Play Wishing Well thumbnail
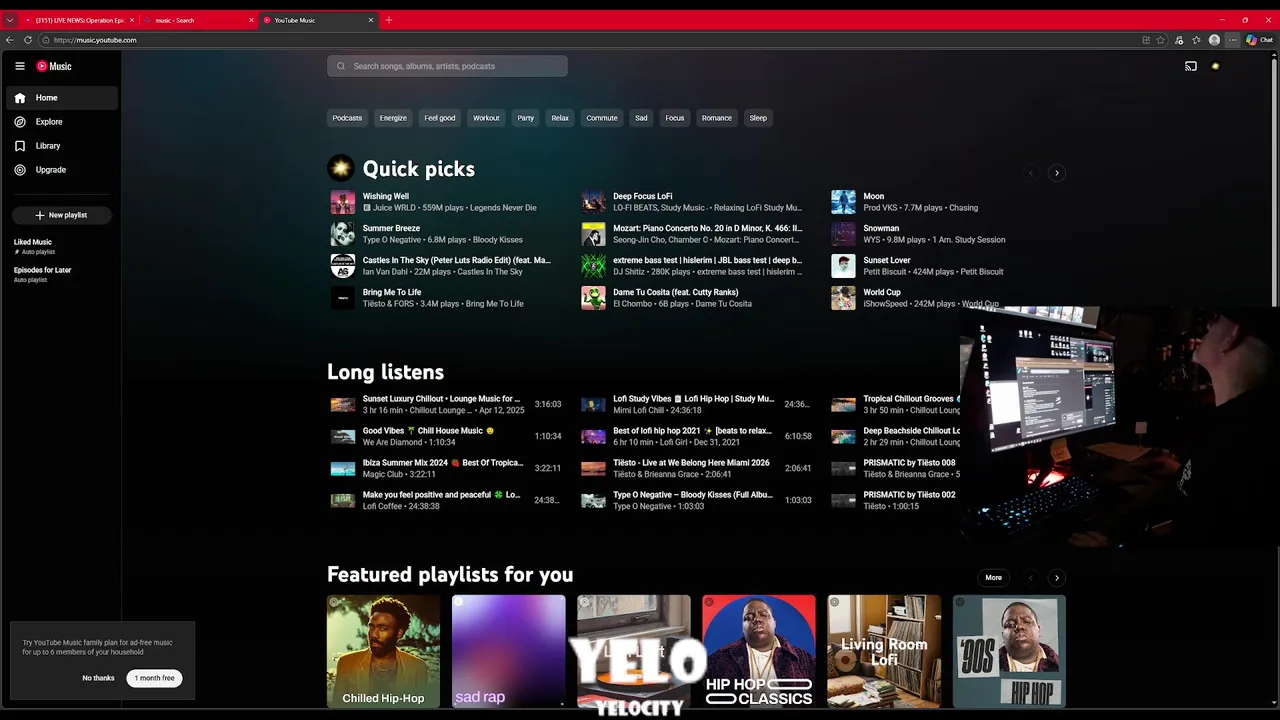 tap(343, 202)
